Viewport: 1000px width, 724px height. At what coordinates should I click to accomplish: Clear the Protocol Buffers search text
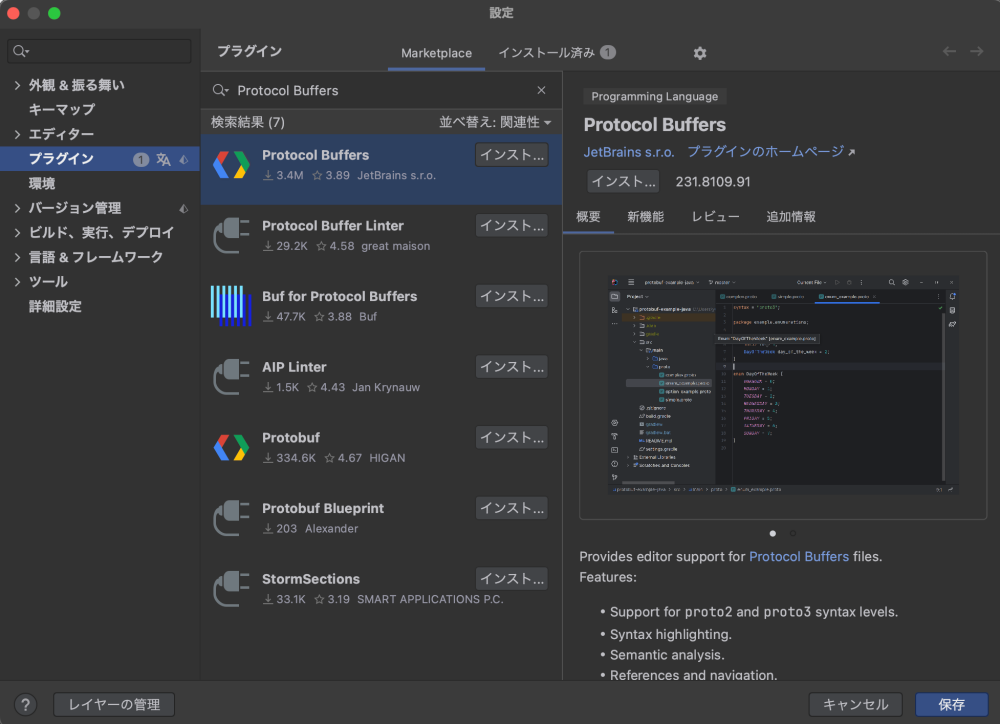(x=541, y=90)
